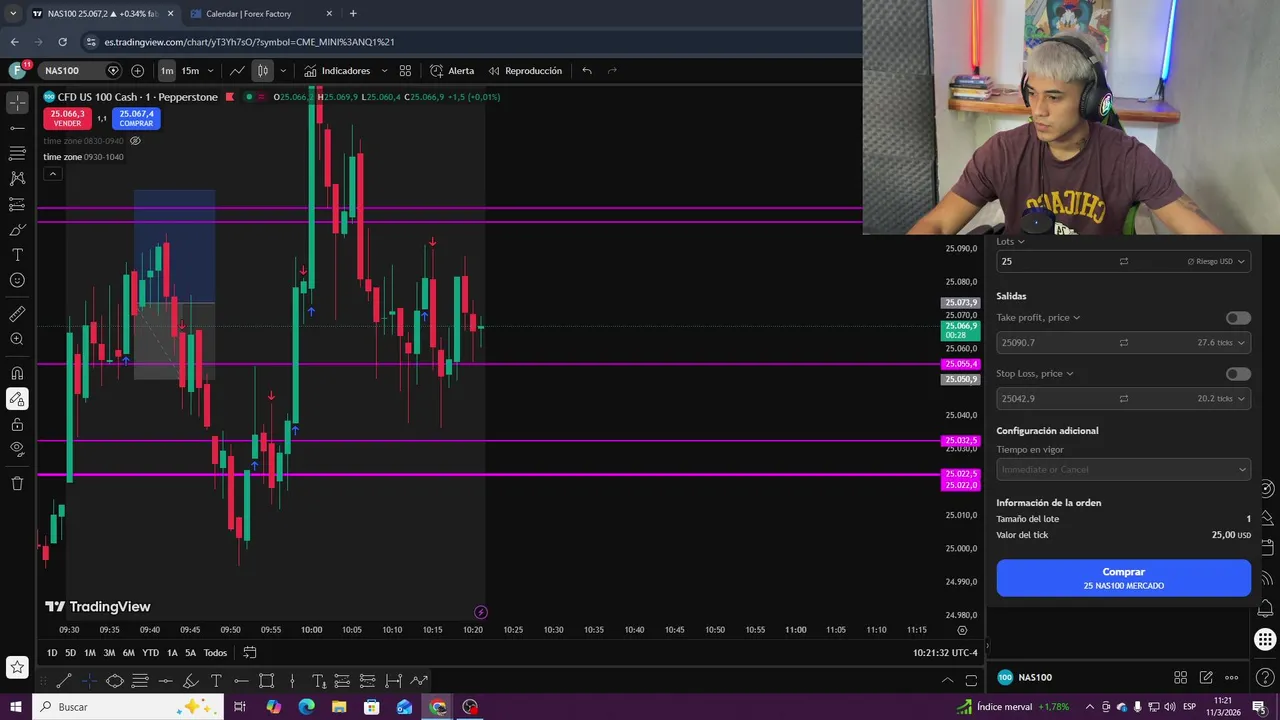1280x720 pixels.
Task: Switch to line chart style
Action: pos(237,71)
